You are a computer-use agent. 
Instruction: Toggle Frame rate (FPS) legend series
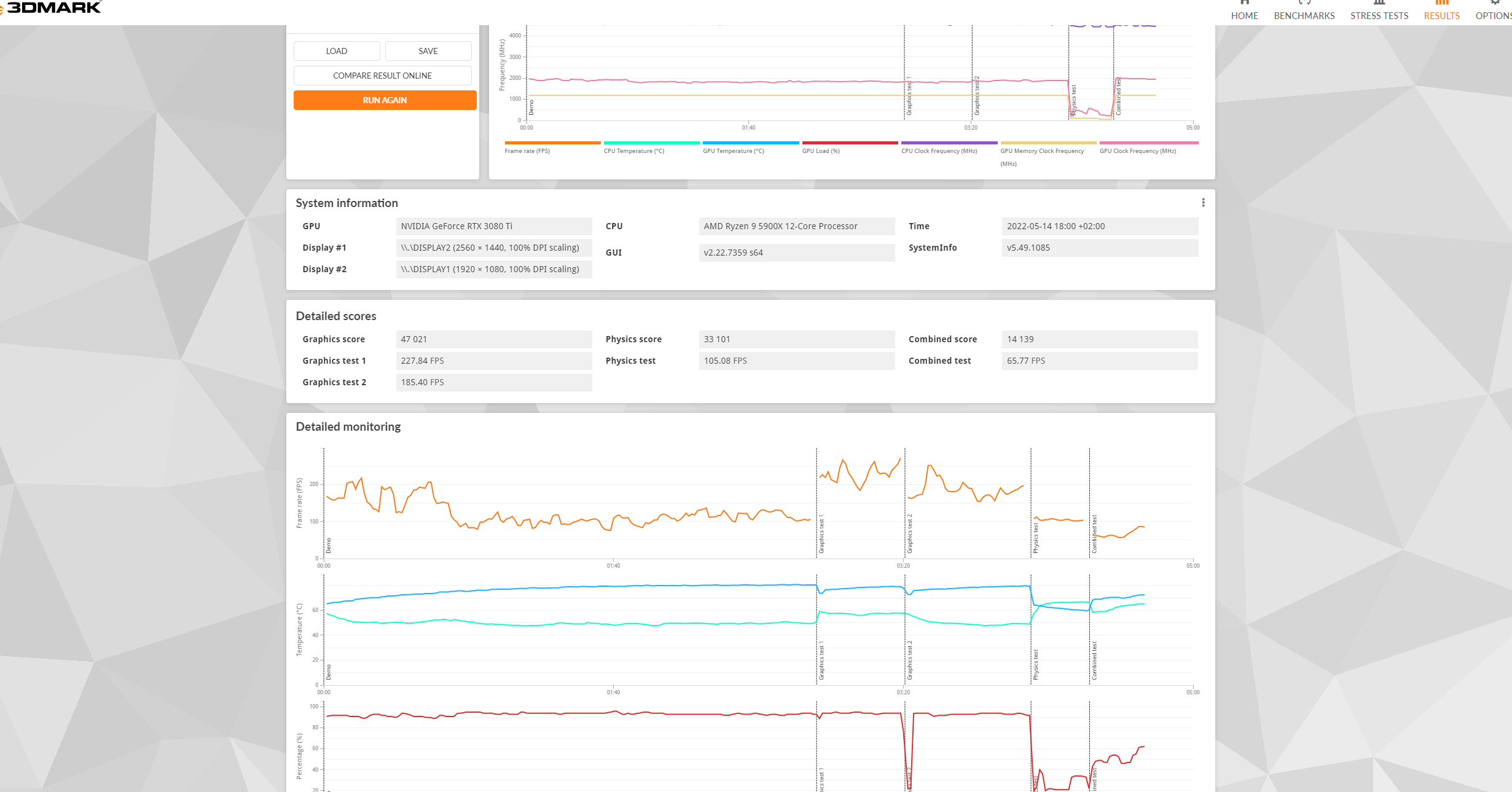(527, 151)
